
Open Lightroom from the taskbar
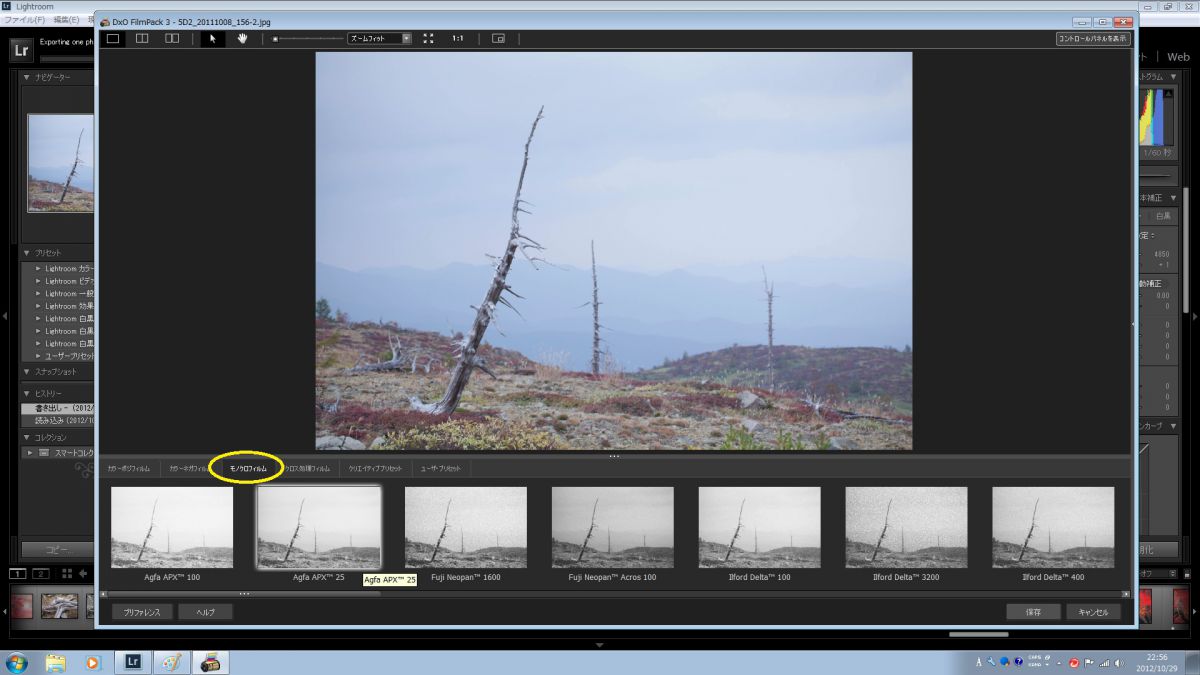[x=131, y=661]
